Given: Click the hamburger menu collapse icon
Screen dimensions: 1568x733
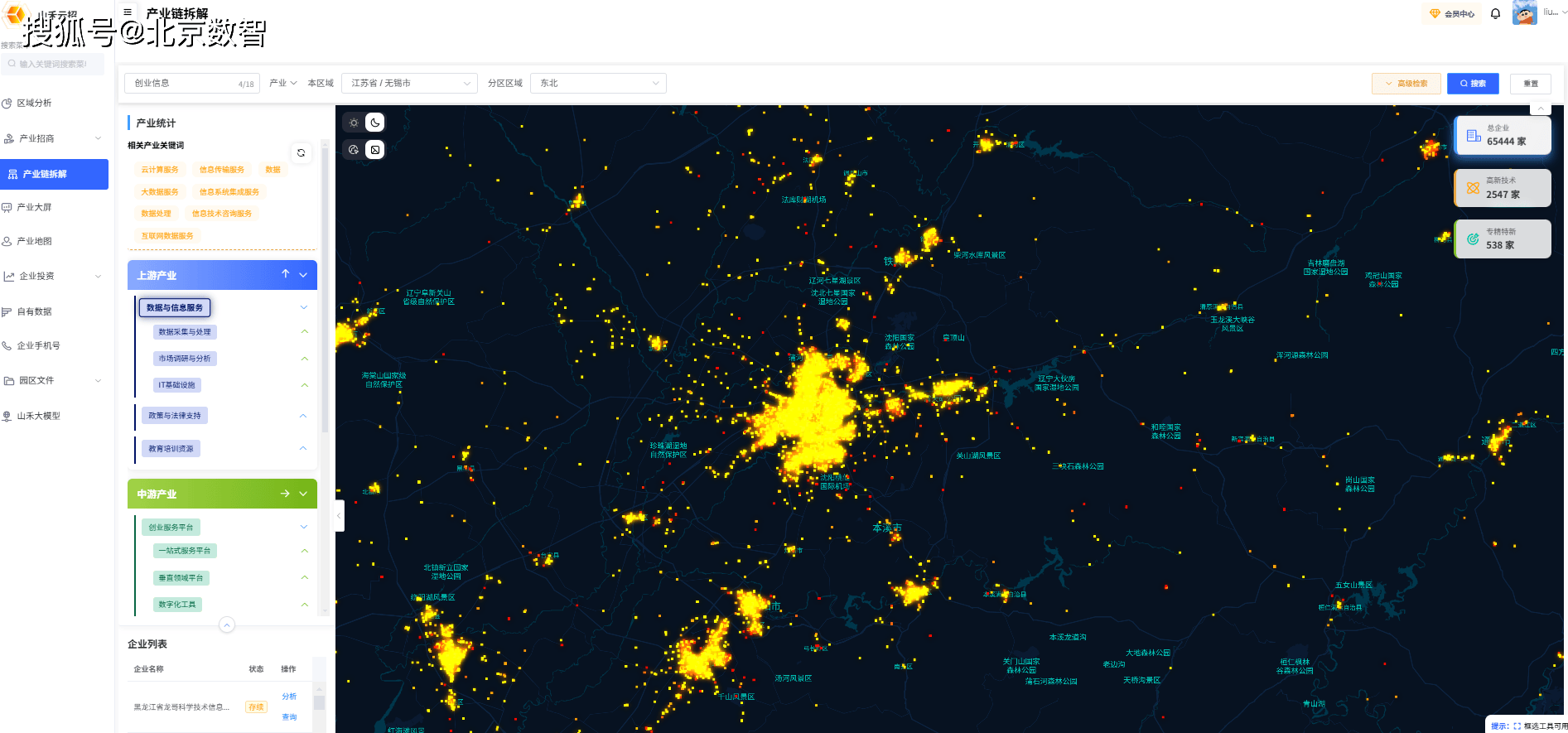Looking at the screenshot, I should click(128, 12).
